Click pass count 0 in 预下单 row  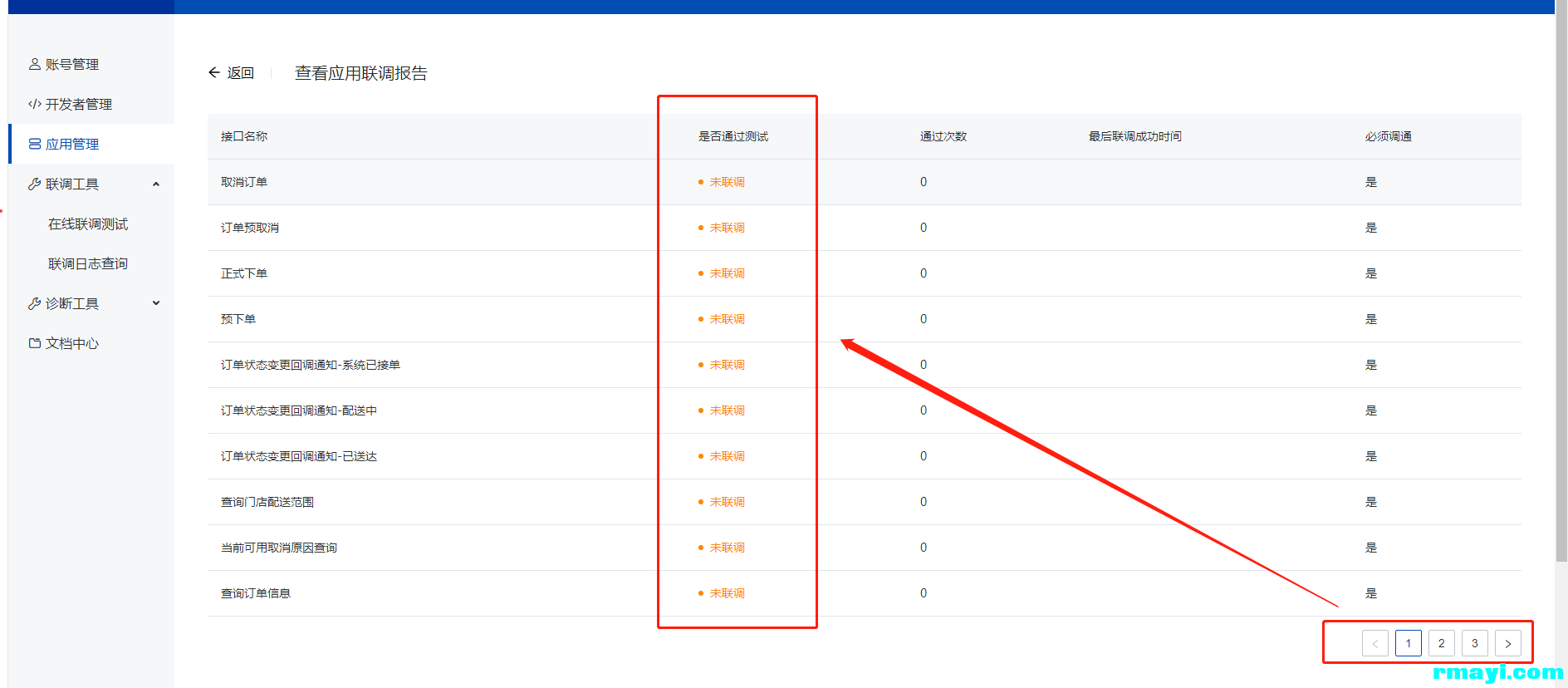point(924,319)
